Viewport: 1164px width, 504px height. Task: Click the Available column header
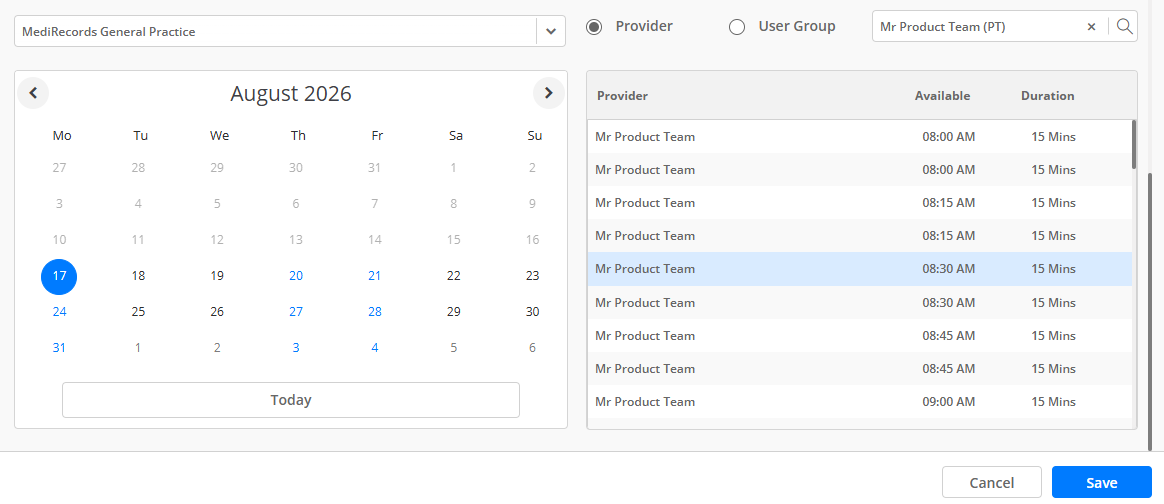(x=942, y=96)
